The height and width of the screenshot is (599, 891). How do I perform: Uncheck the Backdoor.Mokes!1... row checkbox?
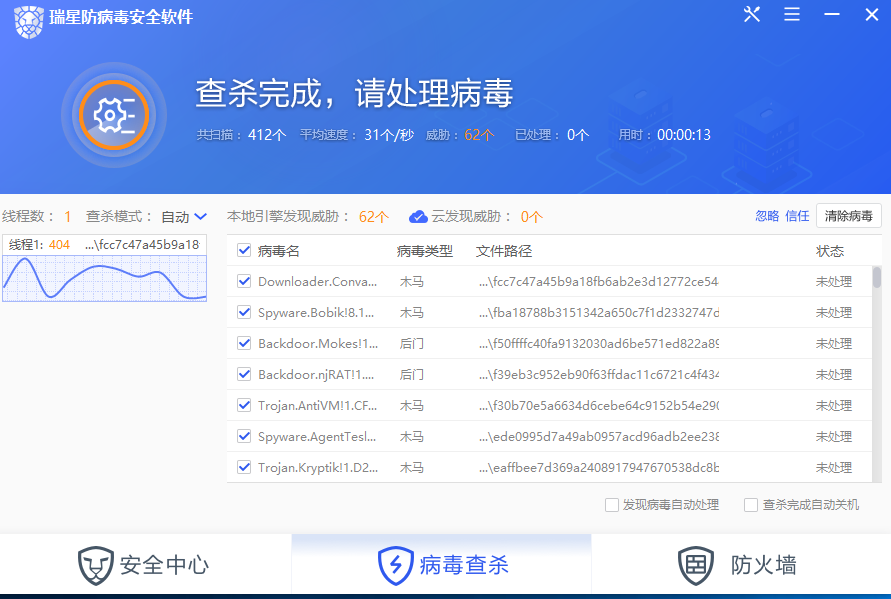pos(244,343)
